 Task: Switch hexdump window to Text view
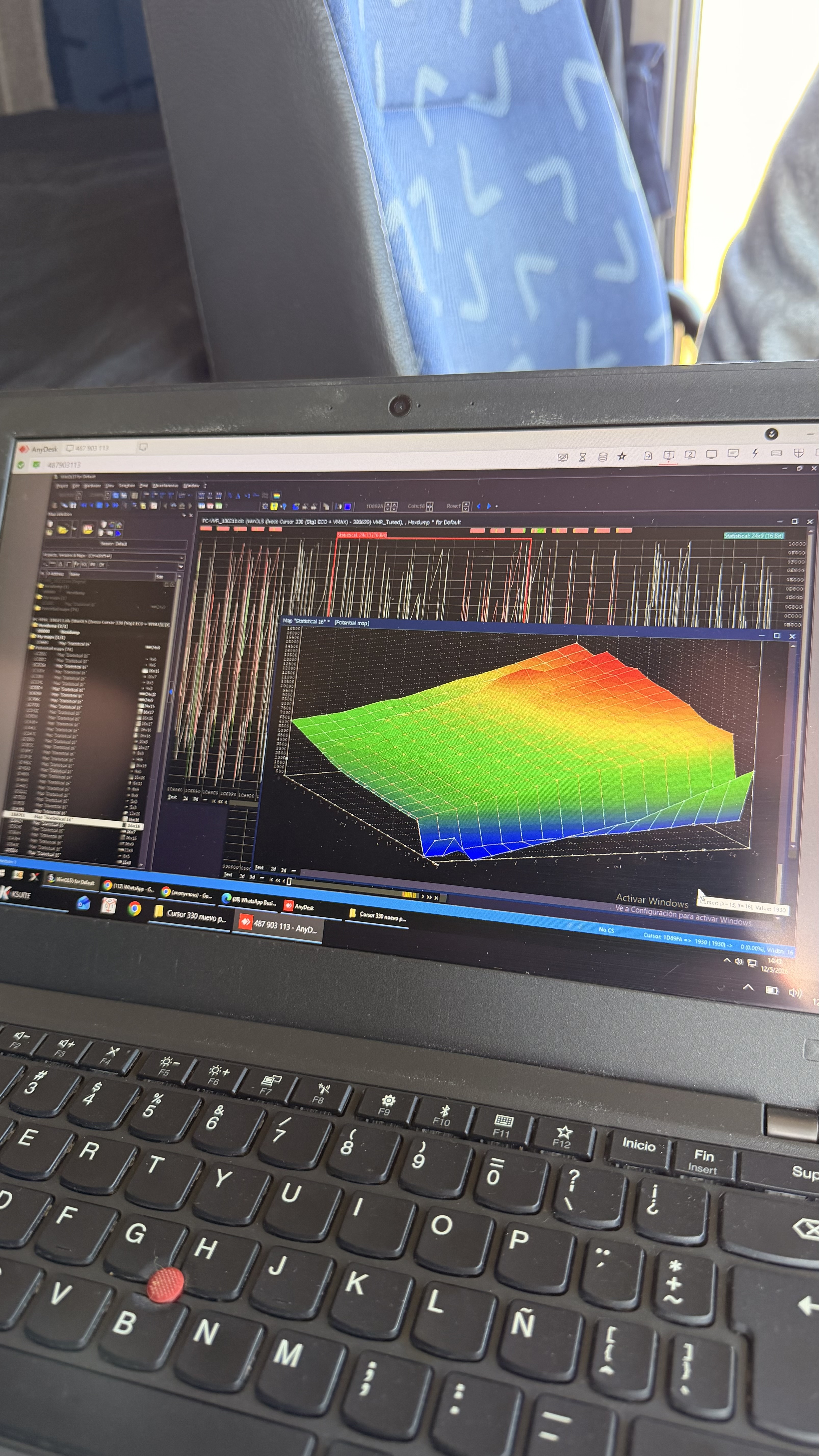click(x=172, y=798)
